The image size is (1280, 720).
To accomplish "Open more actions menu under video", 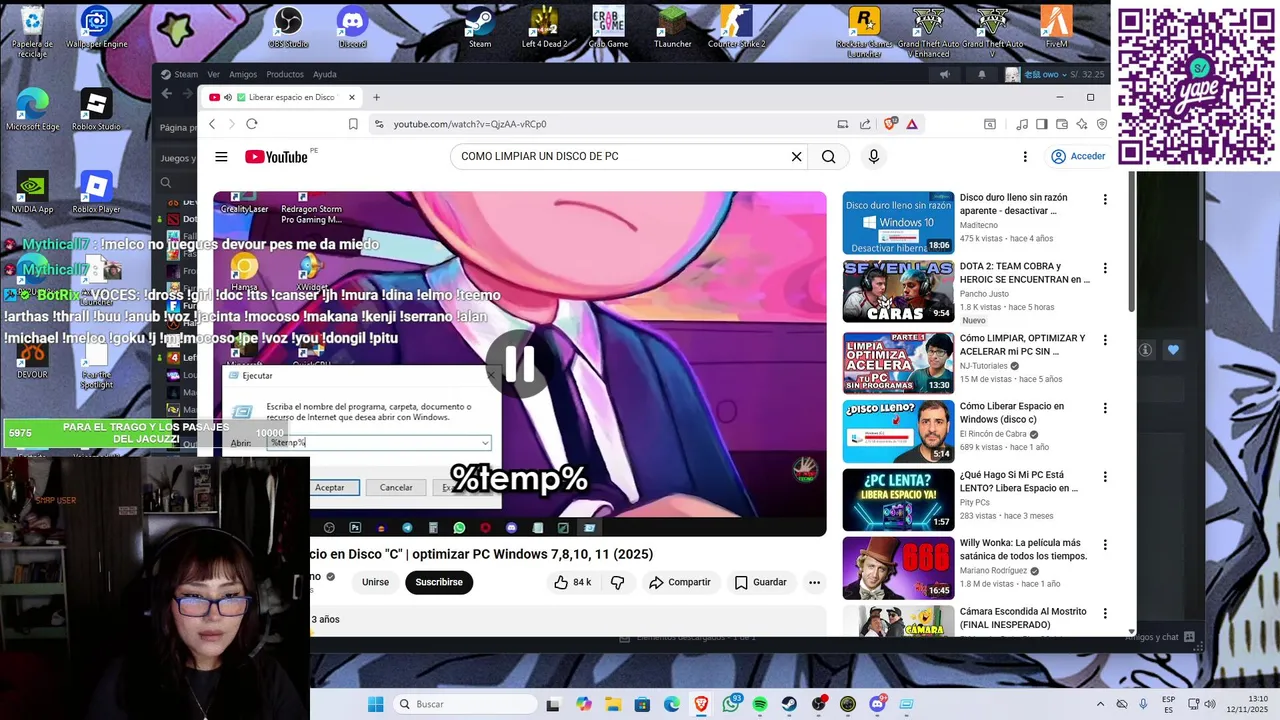I will (814, 582).
